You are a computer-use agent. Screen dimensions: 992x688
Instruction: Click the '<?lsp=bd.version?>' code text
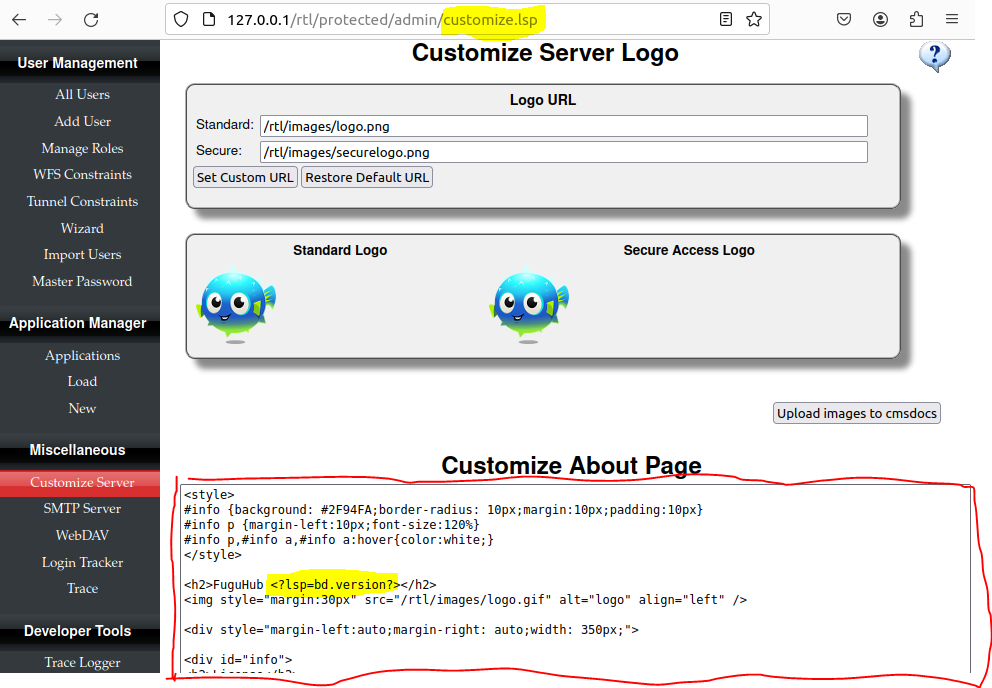pos(335,584)
